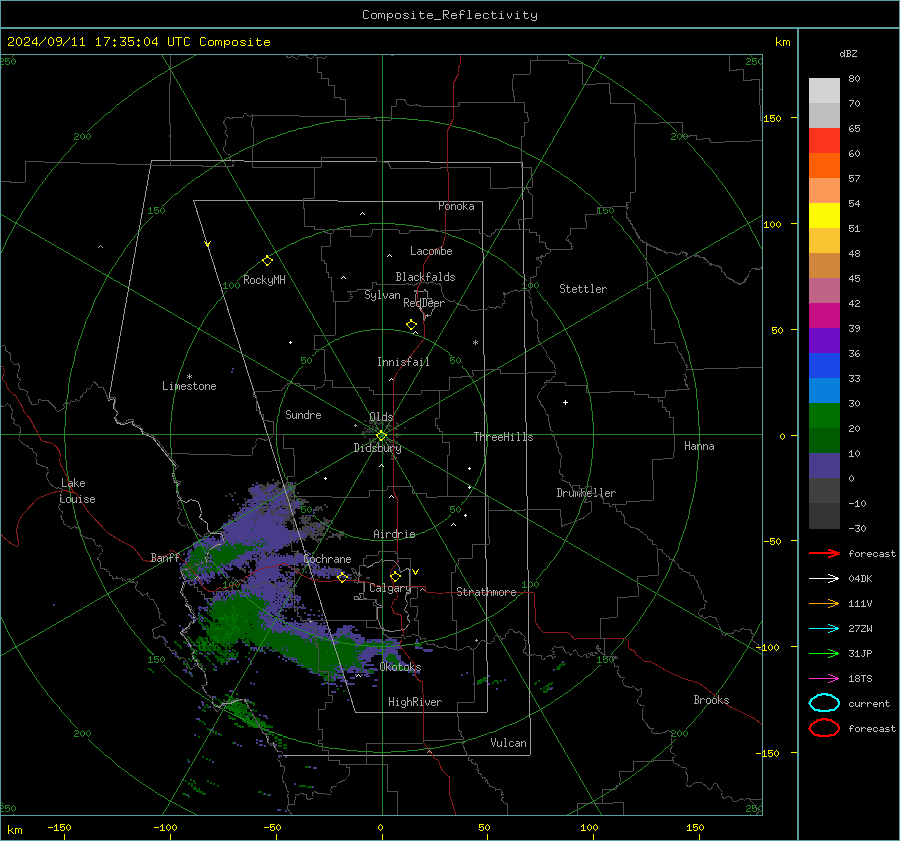Click the white plus marker west of Hanna
The image size is (900, 841).
pos(565,402)
